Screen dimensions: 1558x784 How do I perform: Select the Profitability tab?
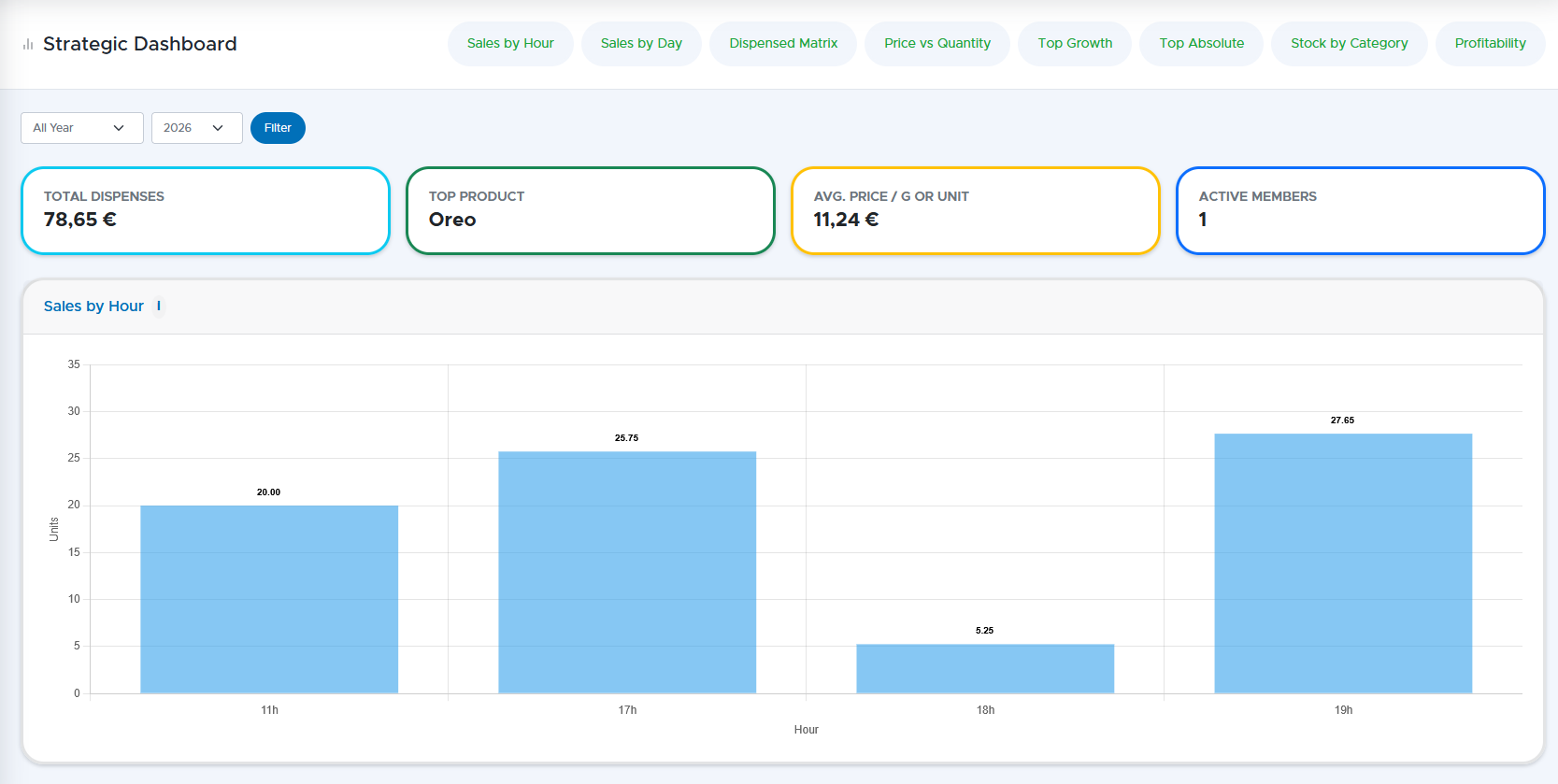click(x=1490, y=44)
